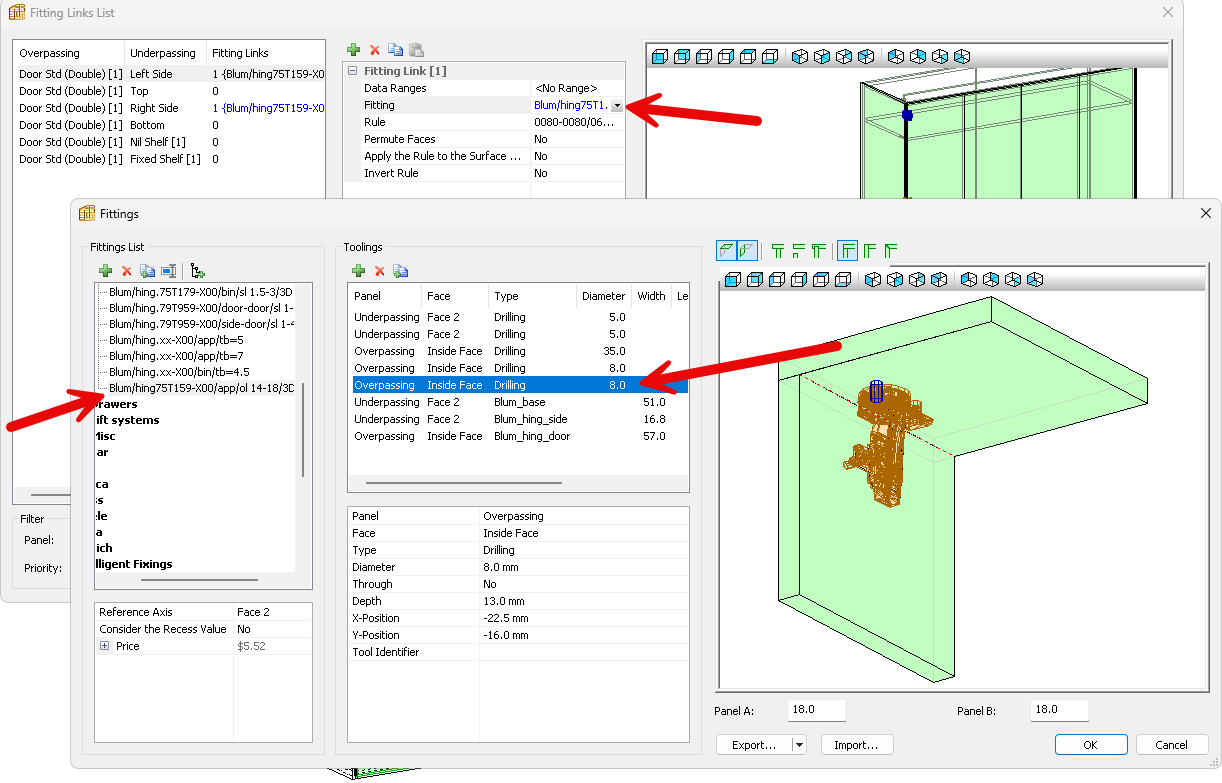Toggle the first panel visibility view button
The width and height of the screenshot is (1222, 783).
tap(727, 251)
